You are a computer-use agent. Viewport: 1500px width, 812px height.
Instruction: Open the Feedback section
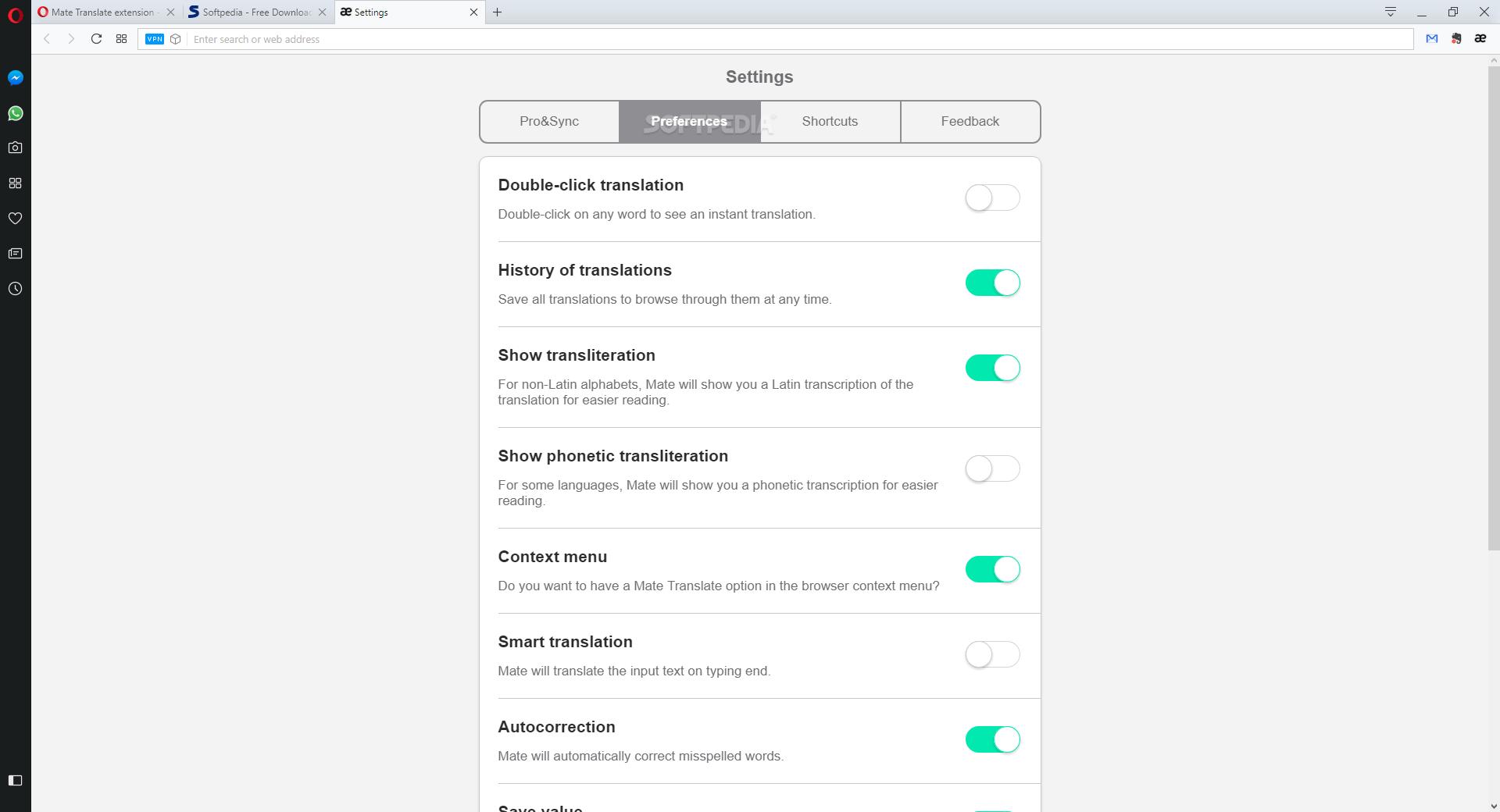click(970, 121)
